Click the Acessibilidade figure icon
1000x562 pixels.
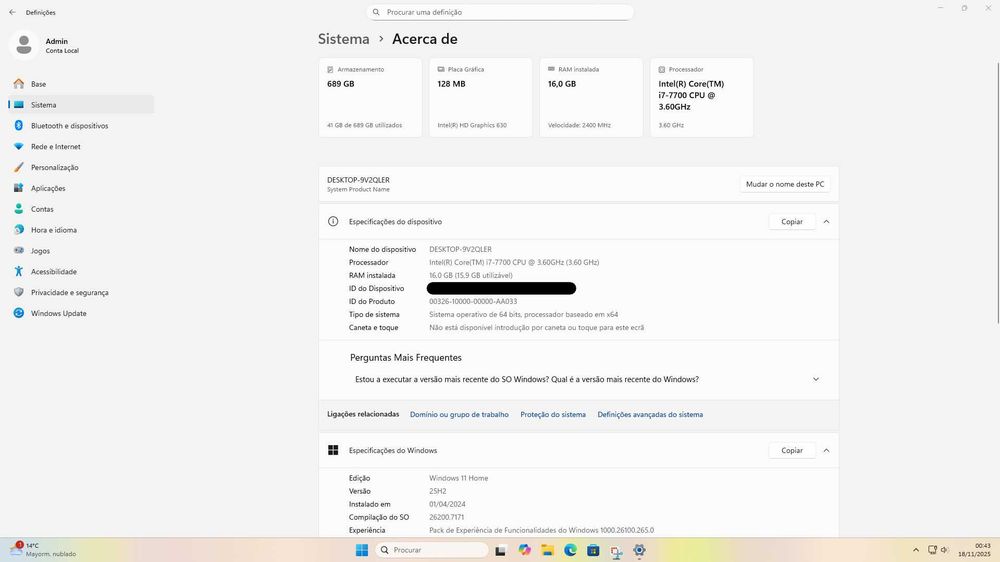pyautogui.click(x=18, y=272)
